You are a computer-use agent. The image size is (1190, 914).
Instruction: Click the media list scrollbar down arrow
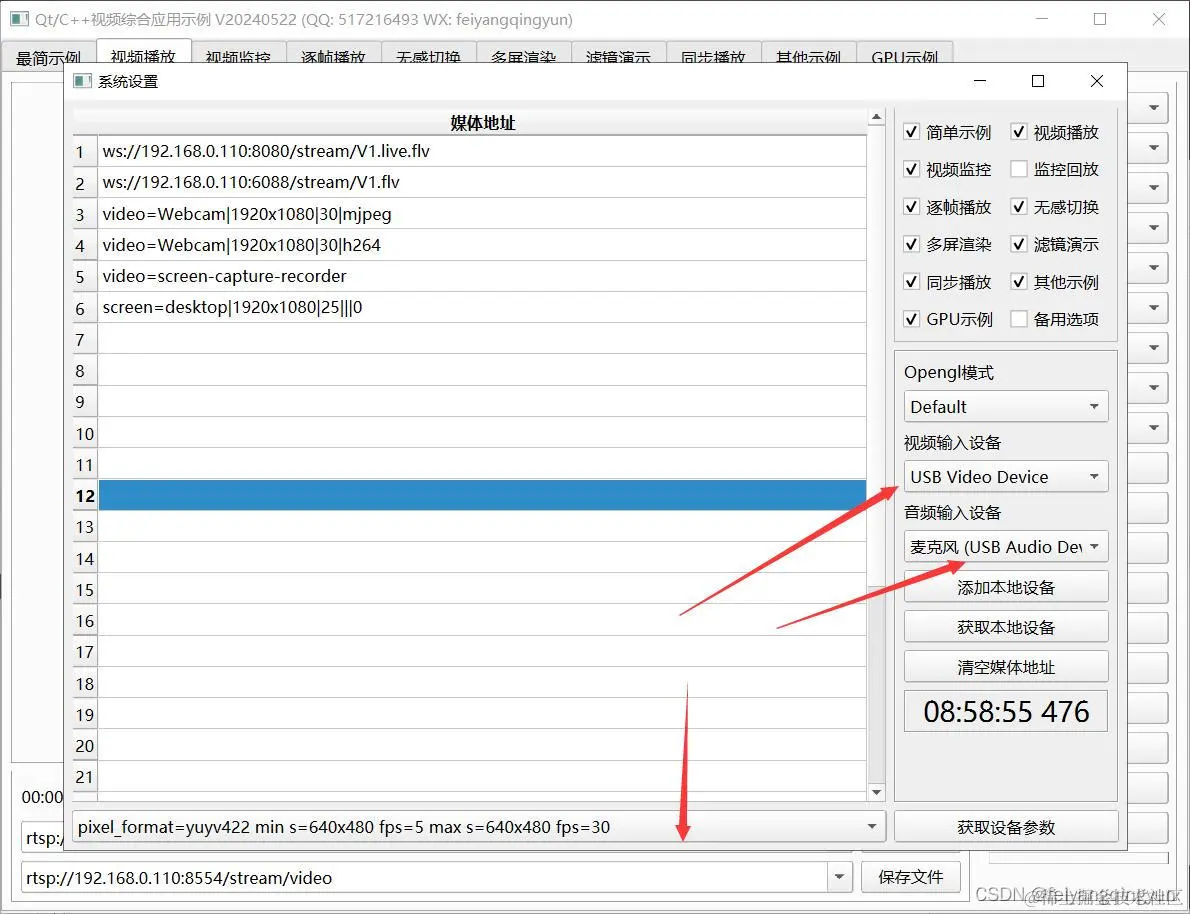coord(877,793)
